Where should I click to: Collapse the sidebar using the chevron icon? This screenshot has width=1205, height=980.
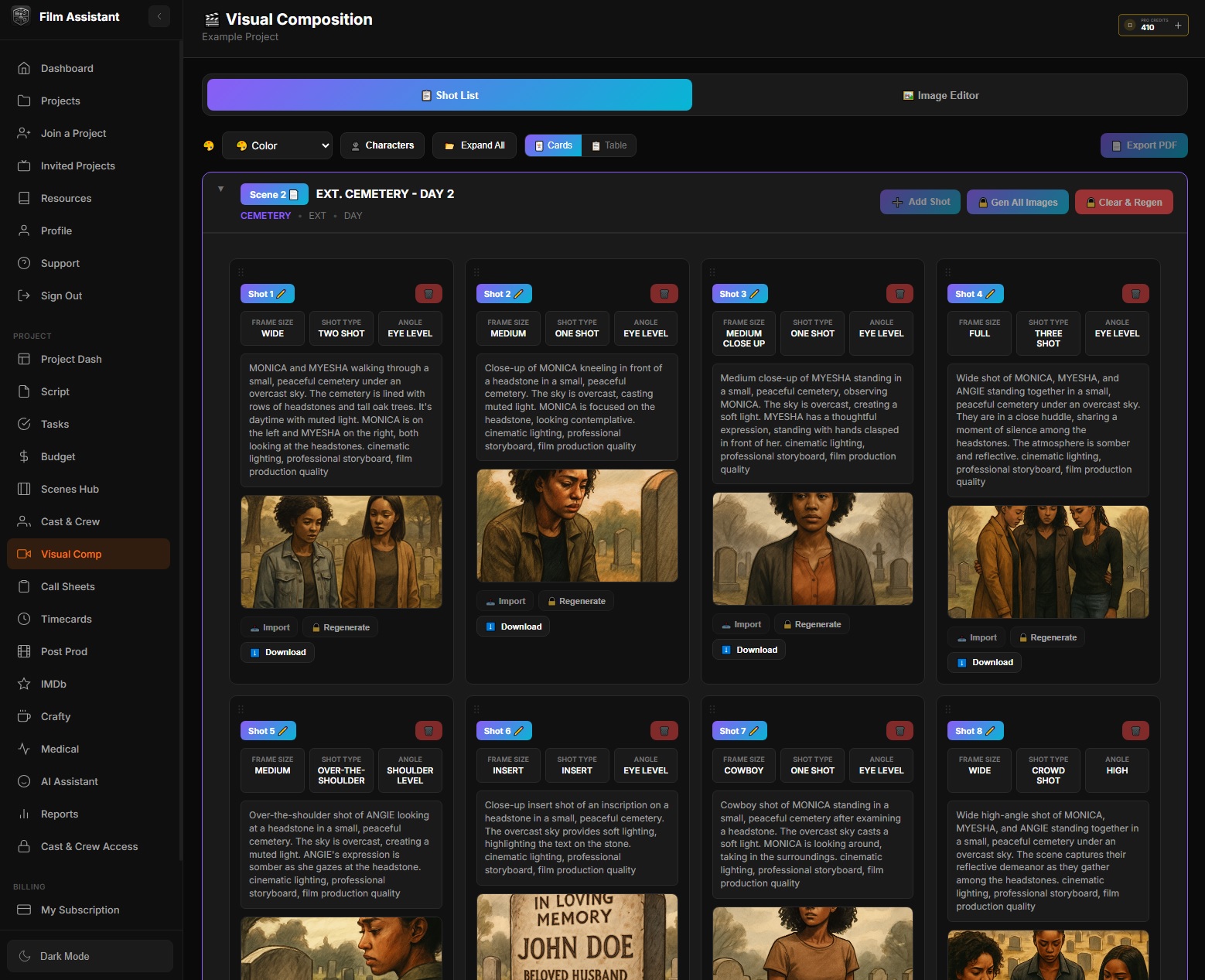point(159,16)
